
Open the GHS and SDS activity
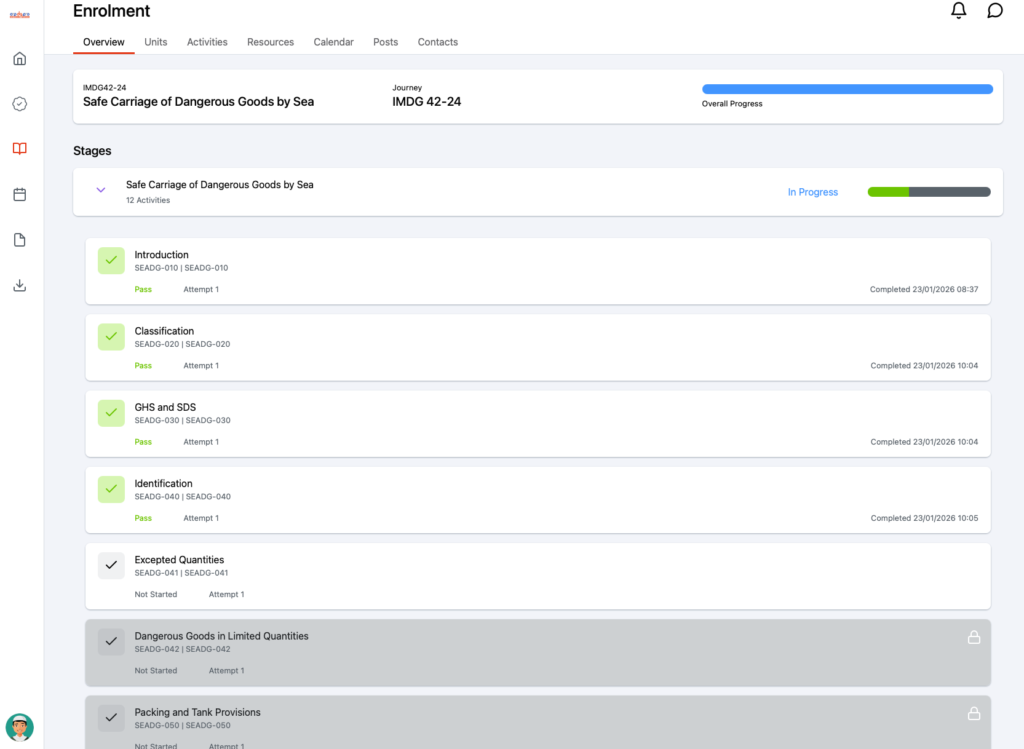(x=165, y=407)
